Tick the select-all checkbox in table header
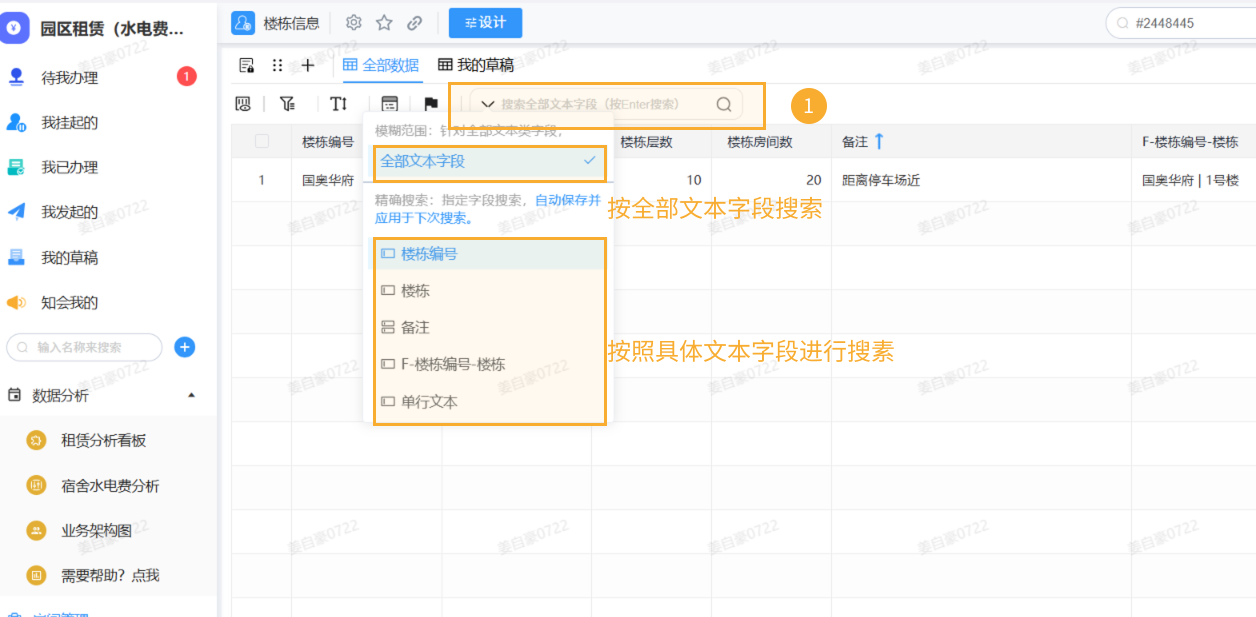 point(262,142)
